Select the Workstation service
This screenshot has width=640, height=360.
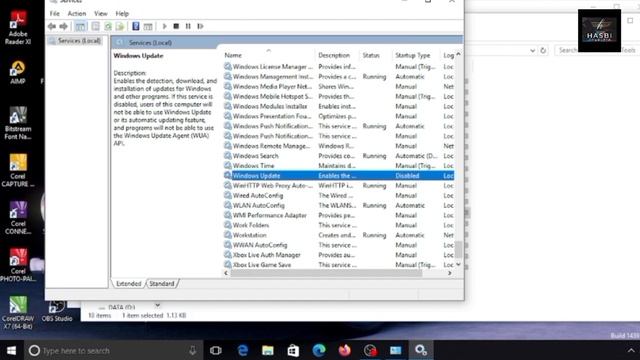[x=339, y=235]
